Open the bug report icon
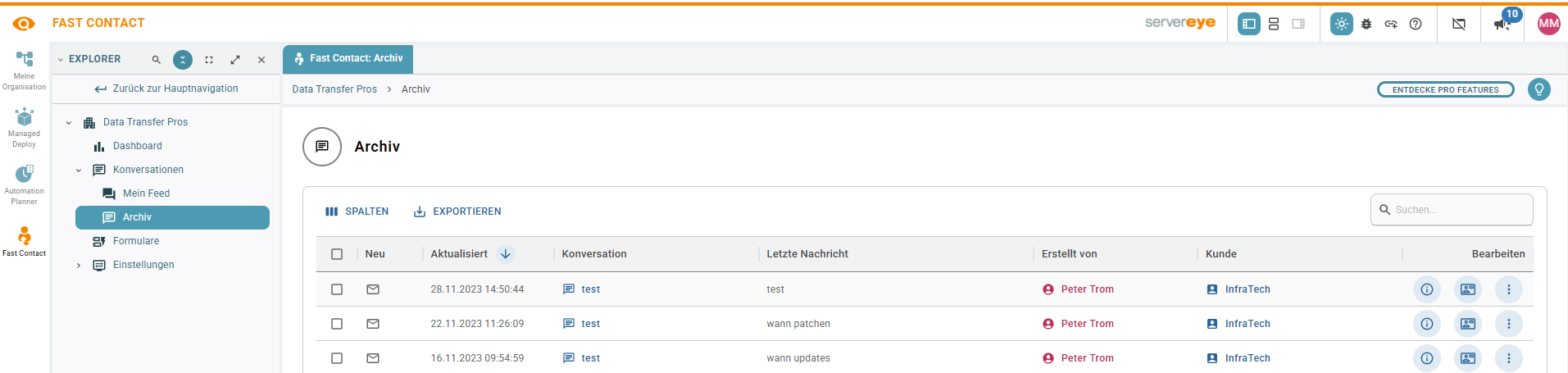Viewport: 1568px width, 373px height. [1366, 24]
